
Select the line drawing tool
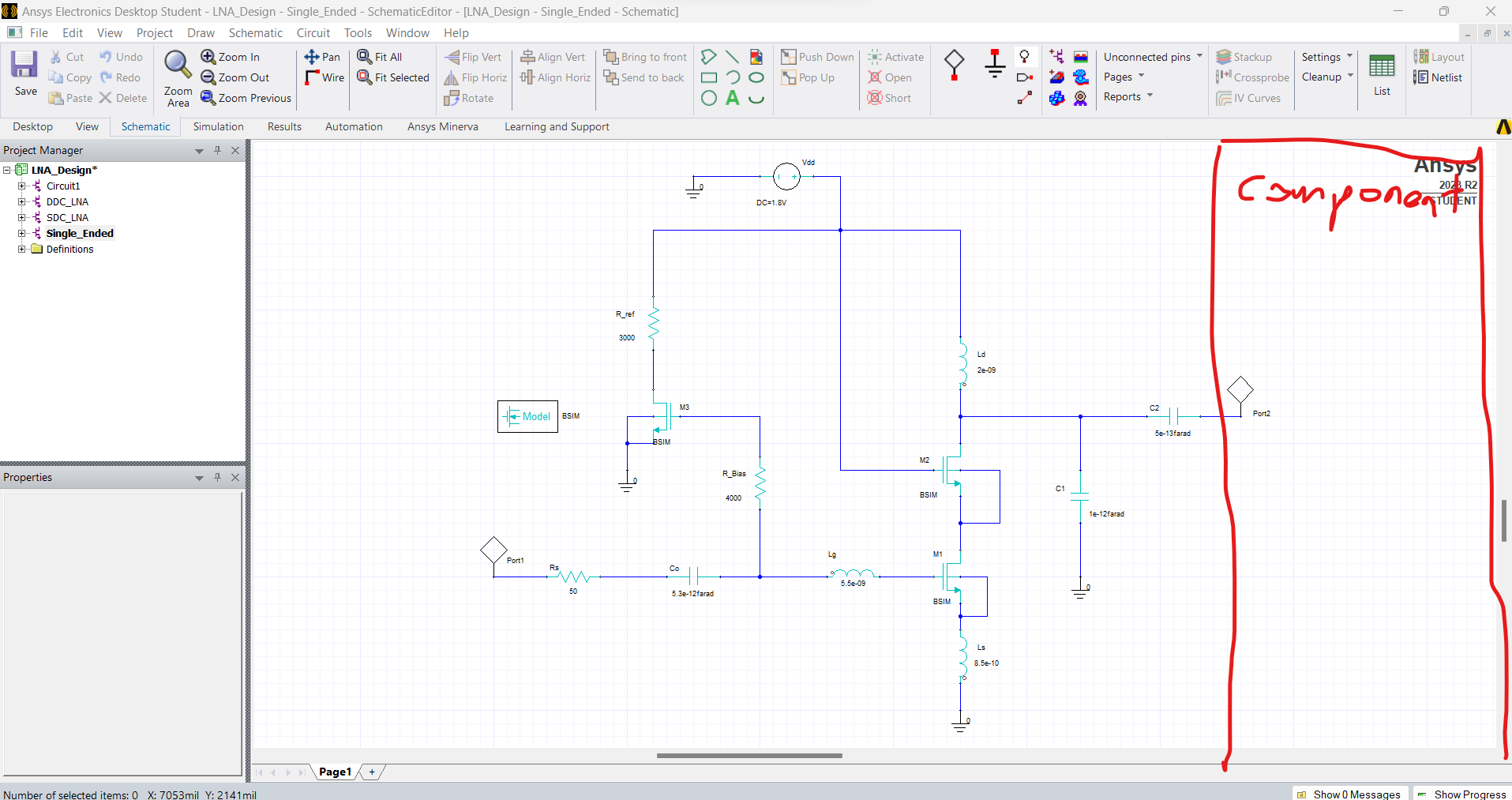pos(733,57)
